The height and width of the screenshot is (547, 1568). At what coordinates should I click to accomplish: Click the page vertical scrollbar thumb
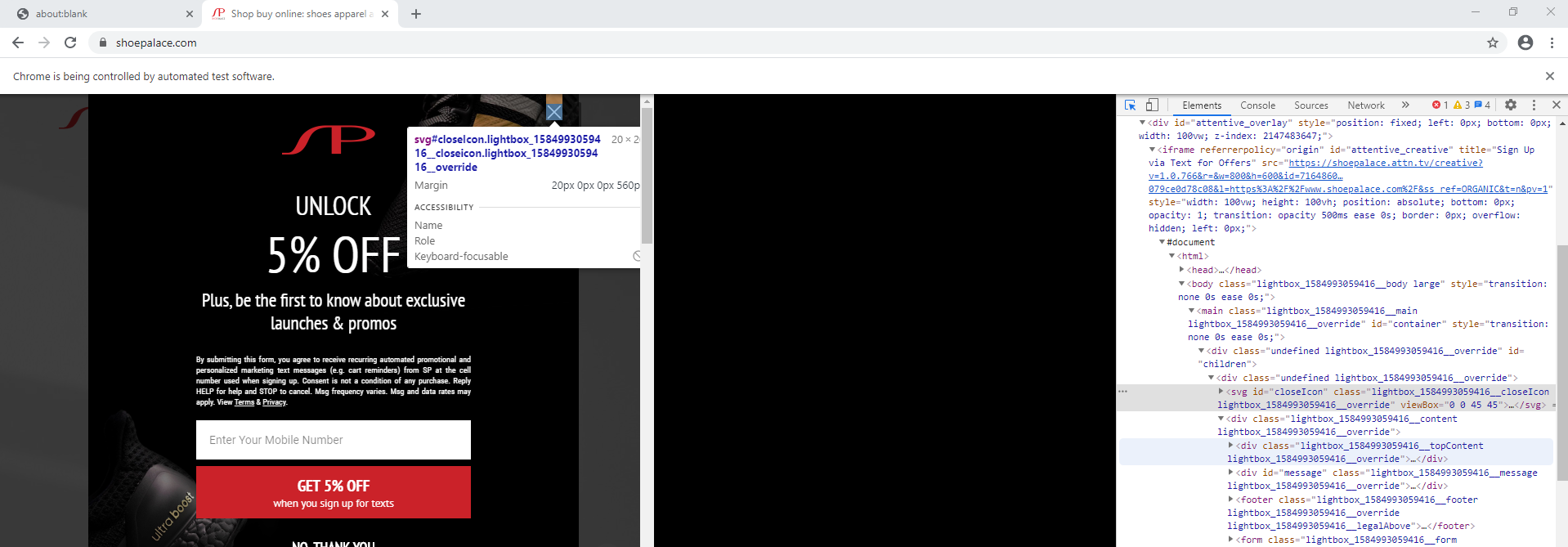tap(647, 176)
